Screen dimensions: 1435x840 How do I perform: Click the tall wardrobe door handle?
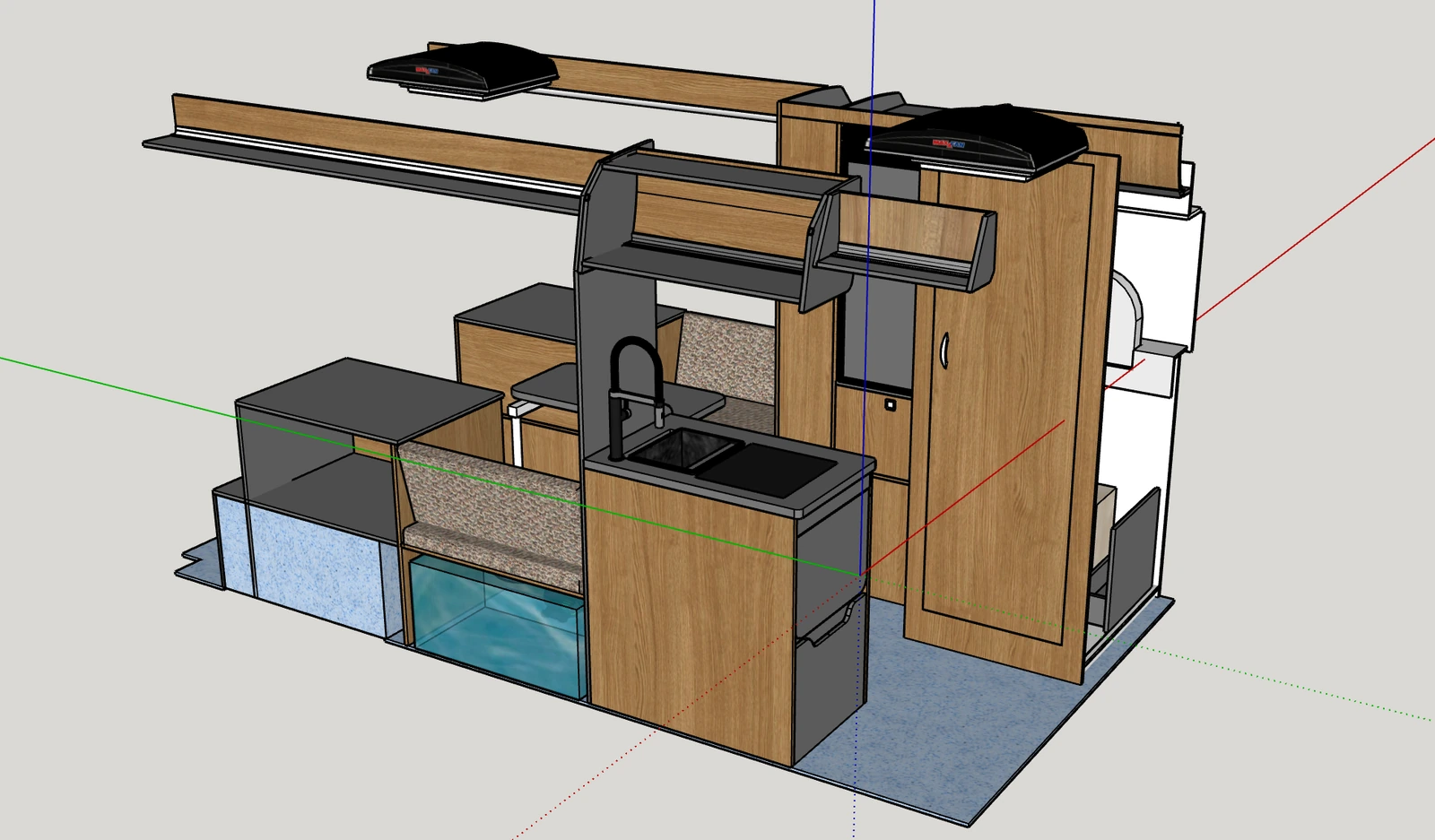pos(944,351)
